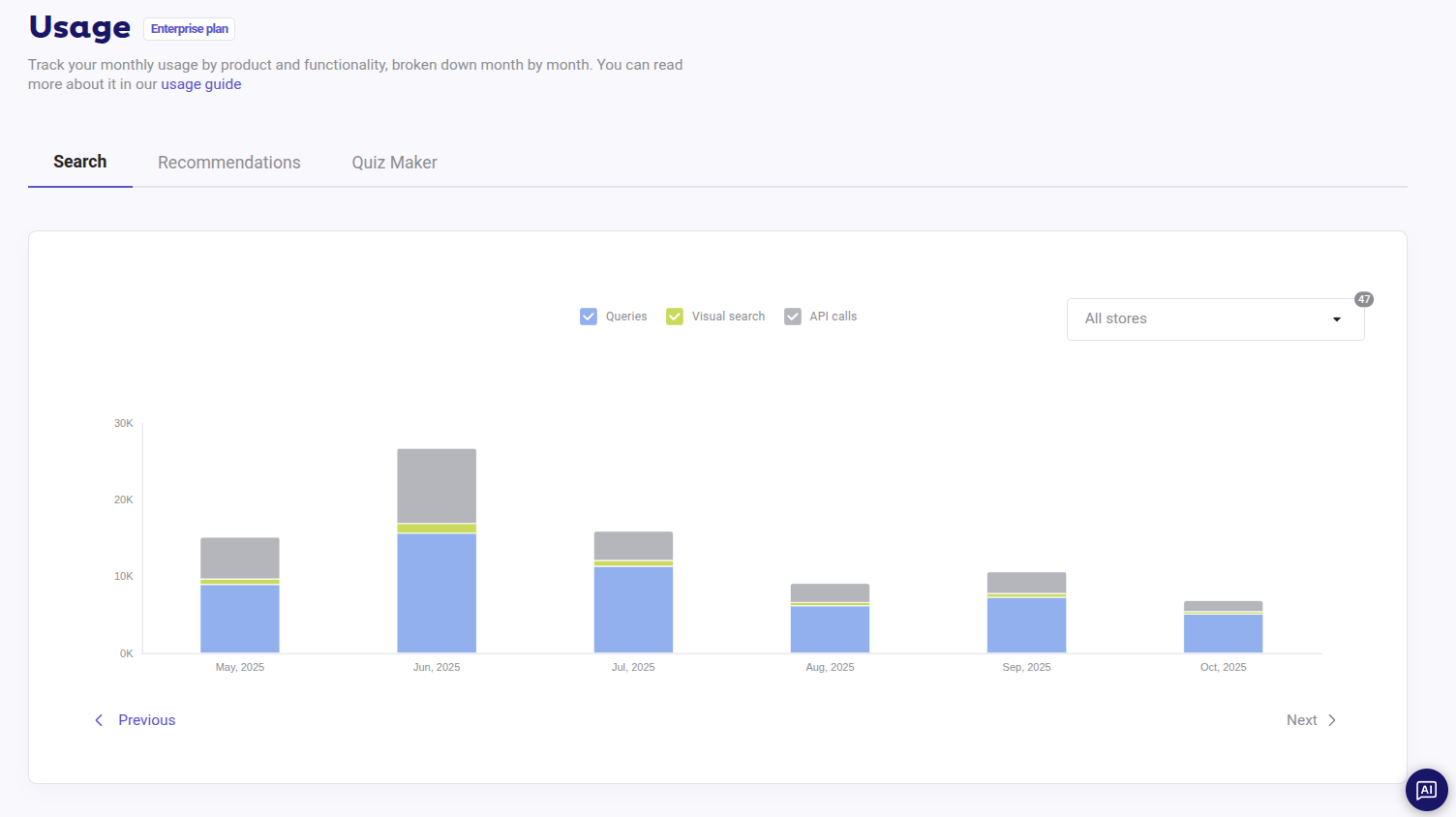Open the Quiz Maker tab
This screenshot has width=1456, height=817.
[394, 162]
